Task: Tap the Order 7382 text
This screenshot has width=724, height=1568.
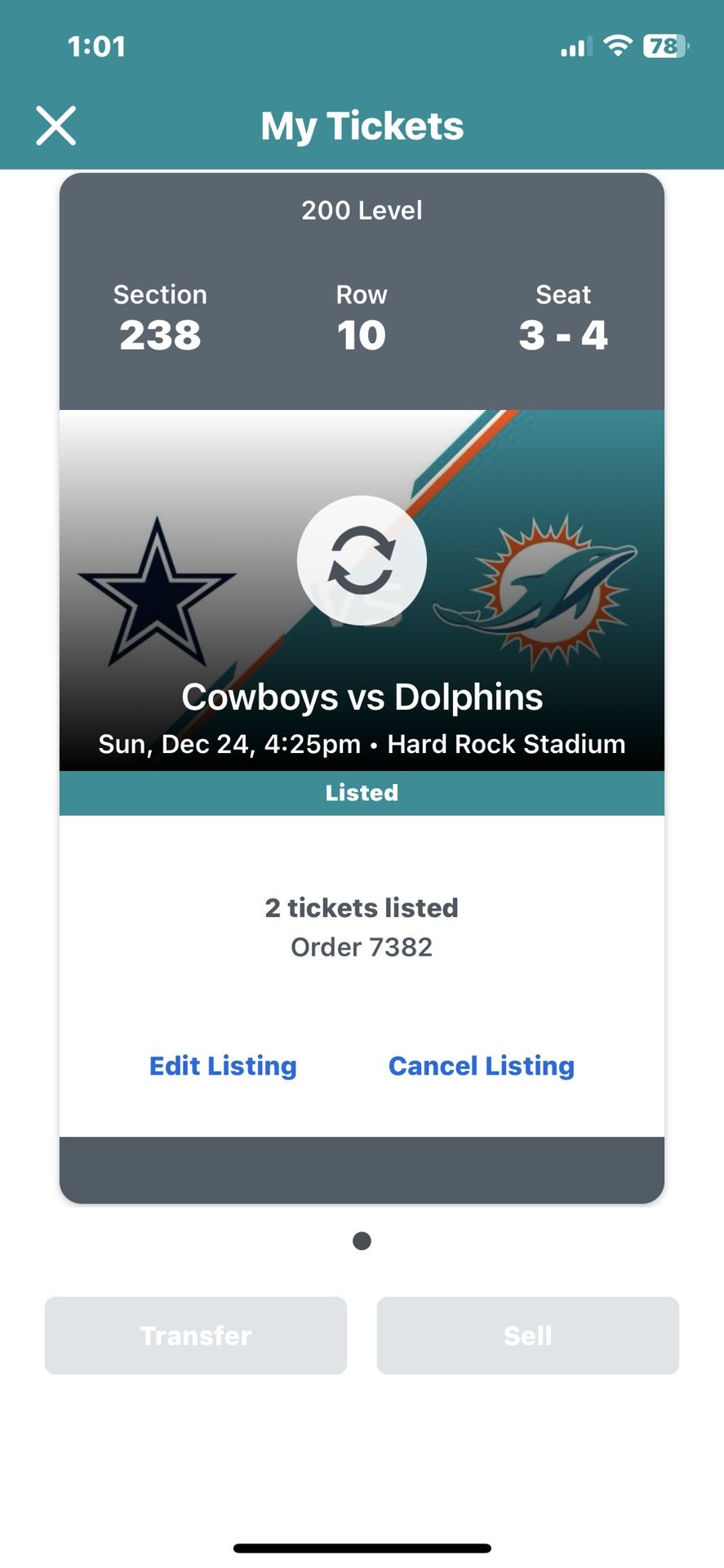Action: coord(362,947)
